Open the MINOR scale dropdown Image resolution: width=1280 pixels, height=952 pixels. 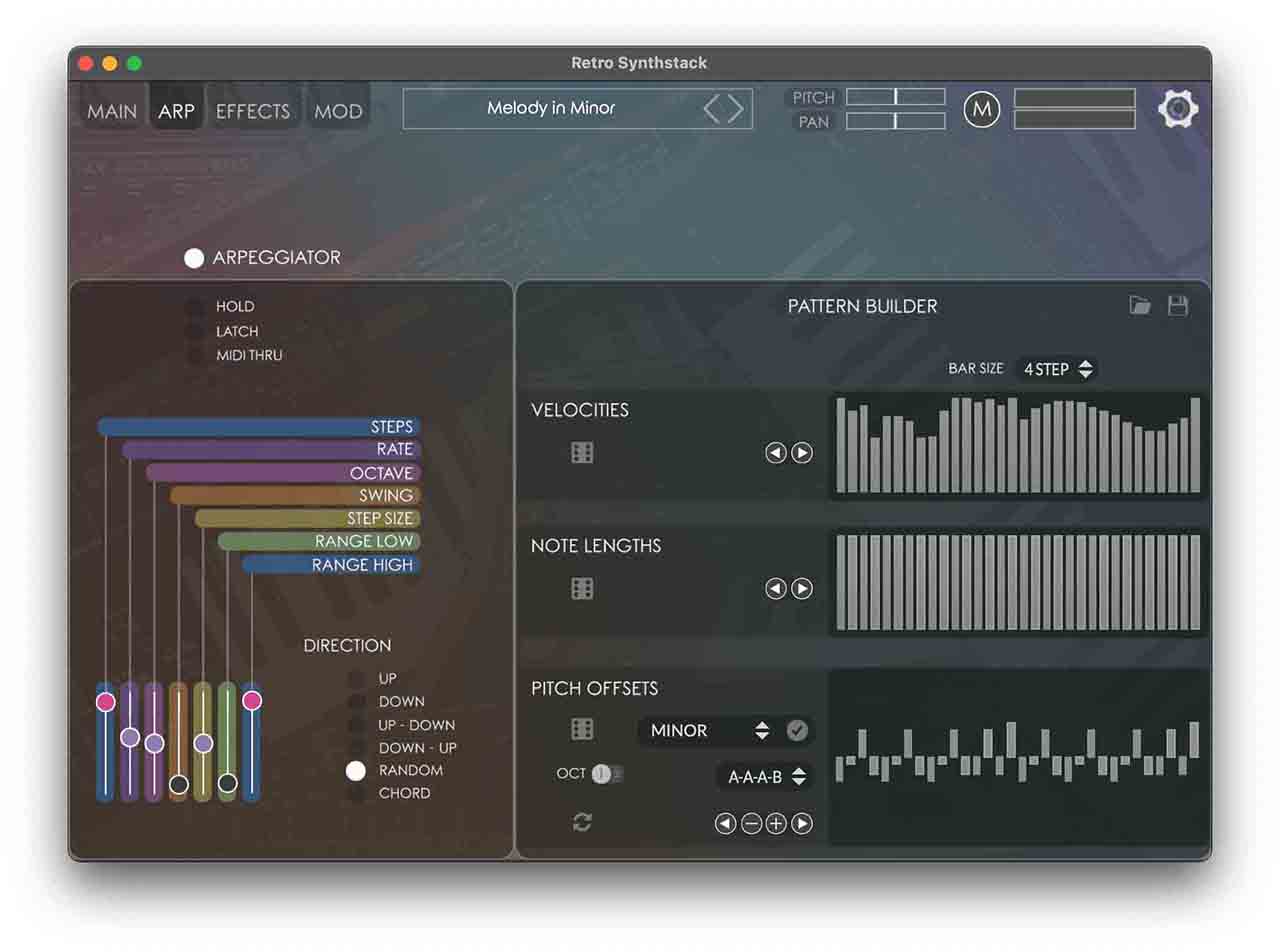tap(710, 731)
